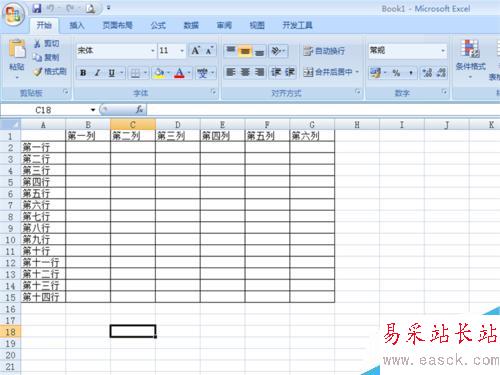Apply percent style
Image resolution: width=500 pixels, height=375 pixels.
[x=396, y=73]
